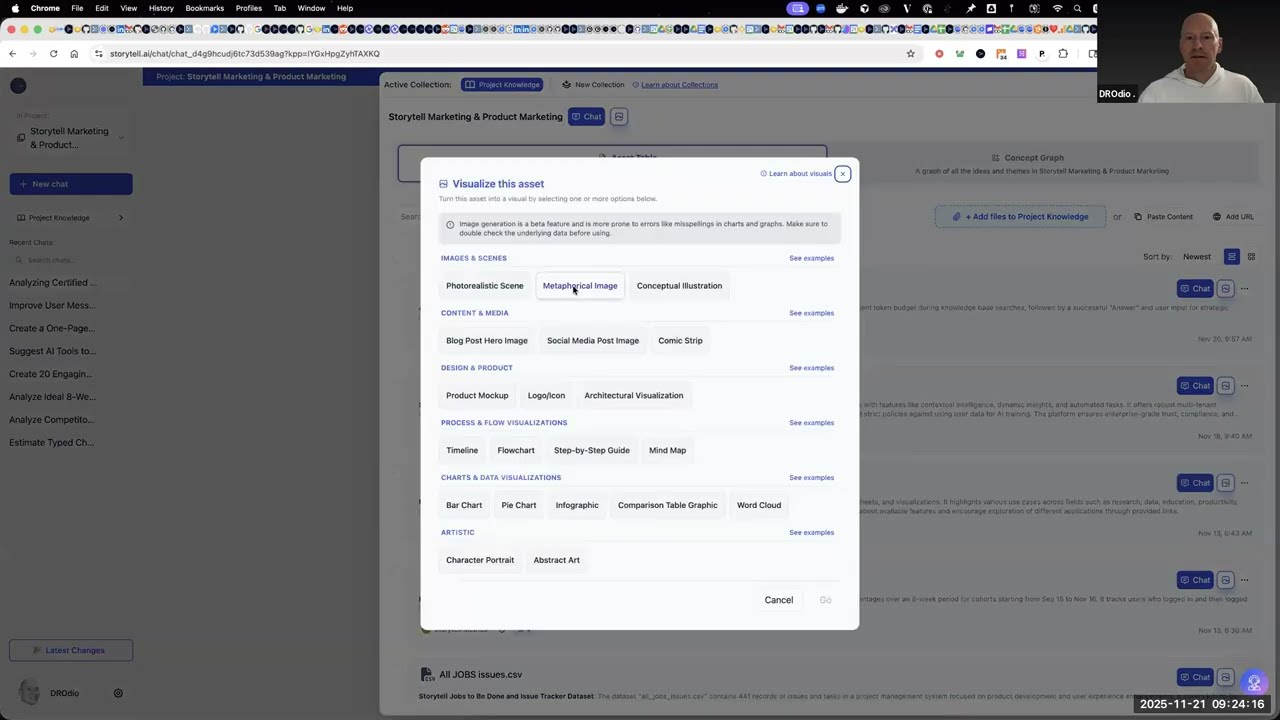Switch to grid view icon
Viewport: 1280px width, 720px height.
(x=1251, y=257)
